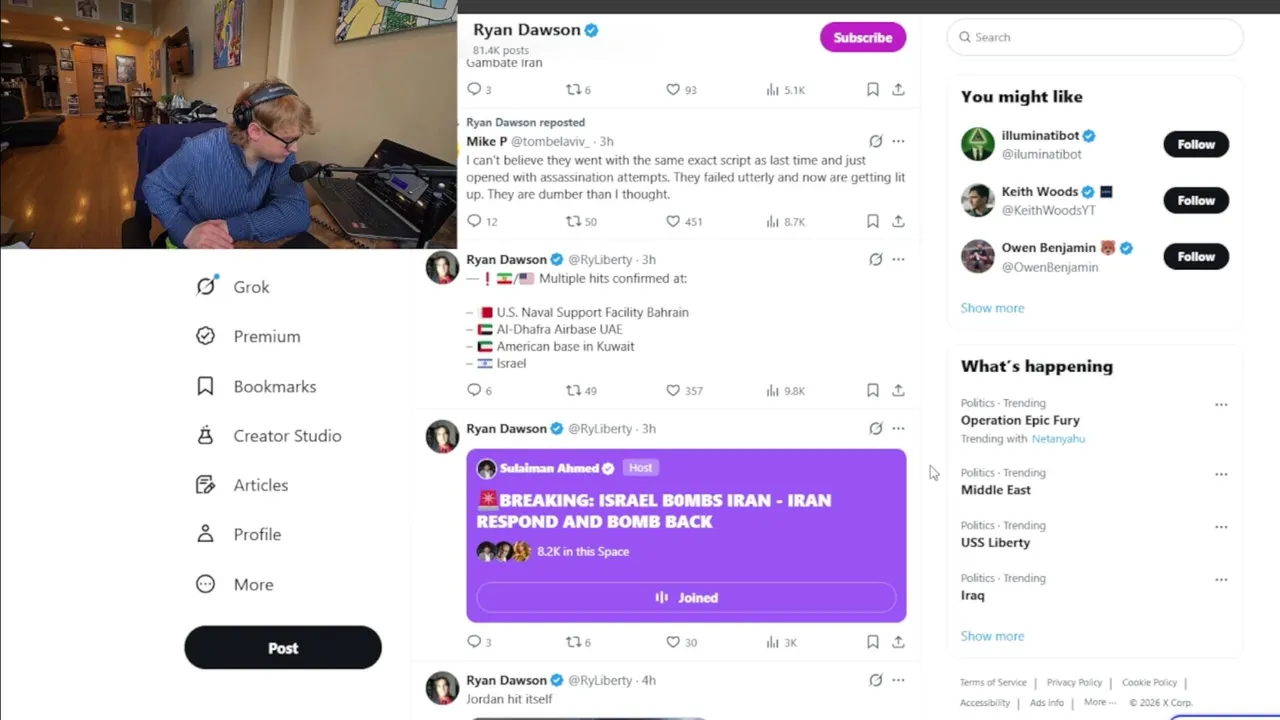
Task: Click Show more under You might like
Action: pos(992,308)
